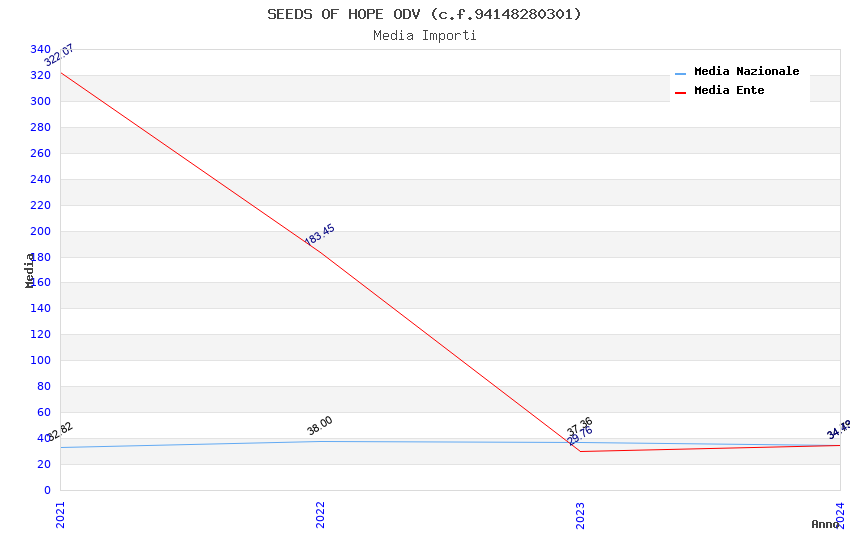The image size is (850, 550).
Task: Click the 183.45 data label
Action: [x=319, y=235]
